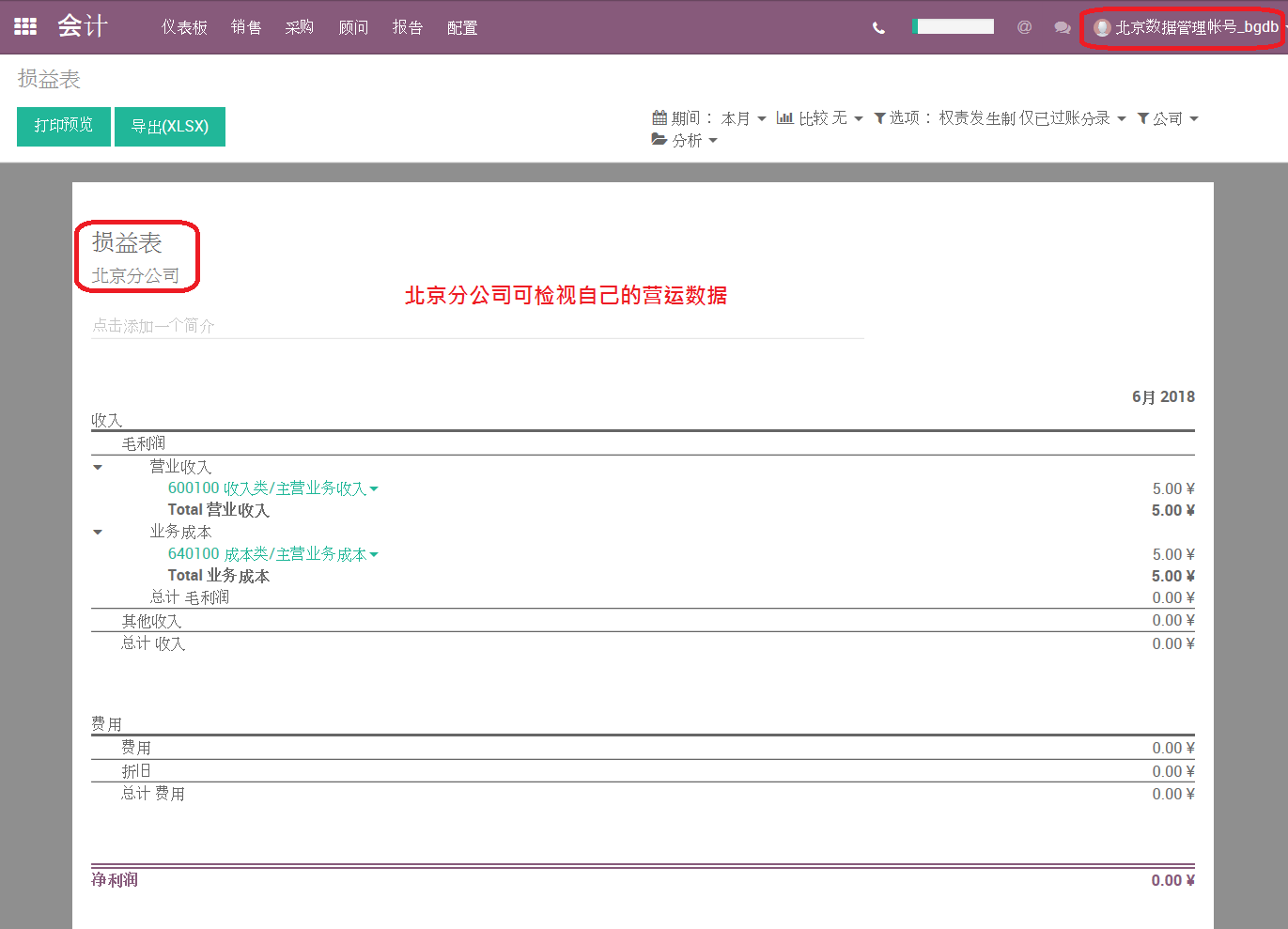Viewport: 1288px width, 929px height.
Task: Open the 配置 menu
Action: pyautogui.click(x=462, y=27)
